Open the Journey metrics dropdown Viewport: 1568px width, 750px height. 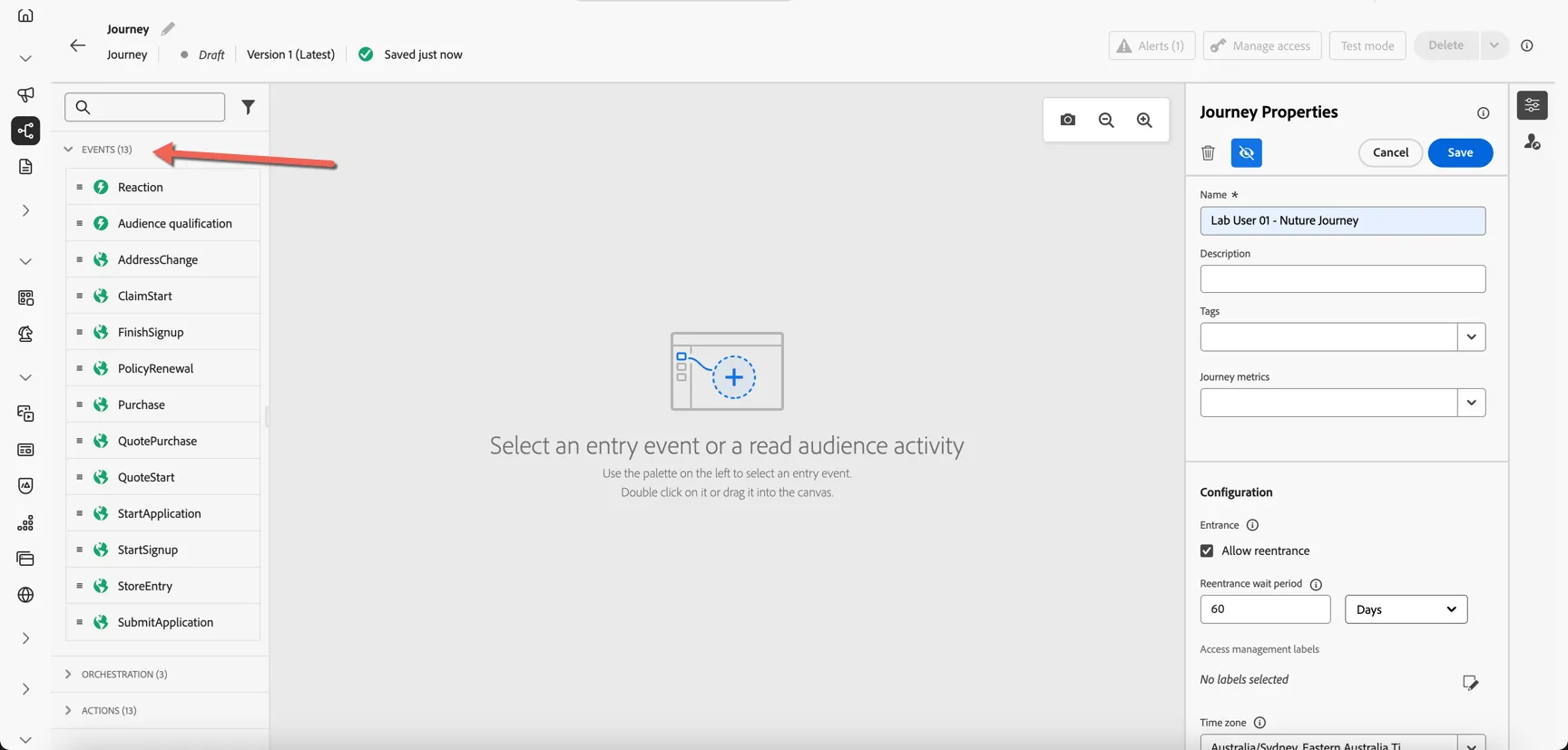tap(1471, 403)
